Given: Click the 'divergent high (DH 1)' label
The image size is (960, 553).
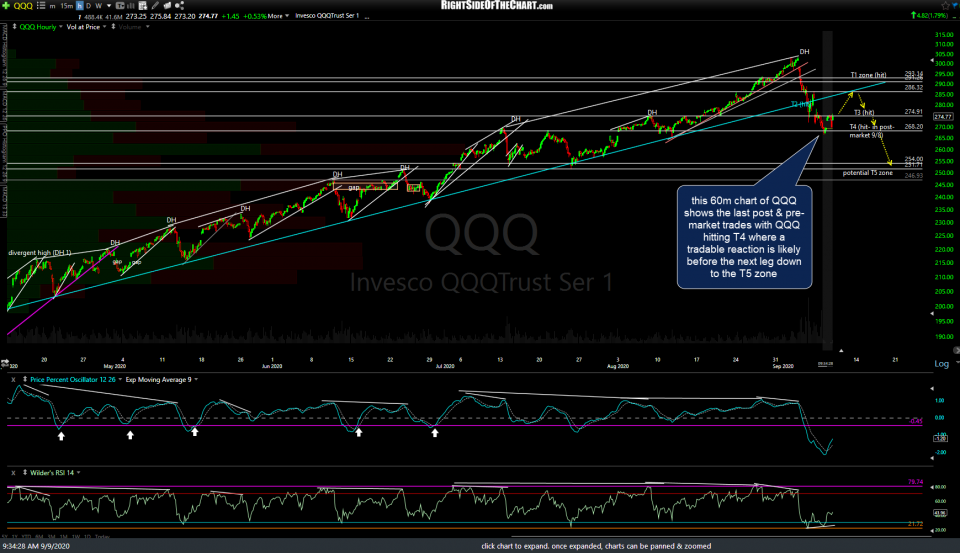Looking at the screenshot, I should pyautogui.click(x=40, y=253).
